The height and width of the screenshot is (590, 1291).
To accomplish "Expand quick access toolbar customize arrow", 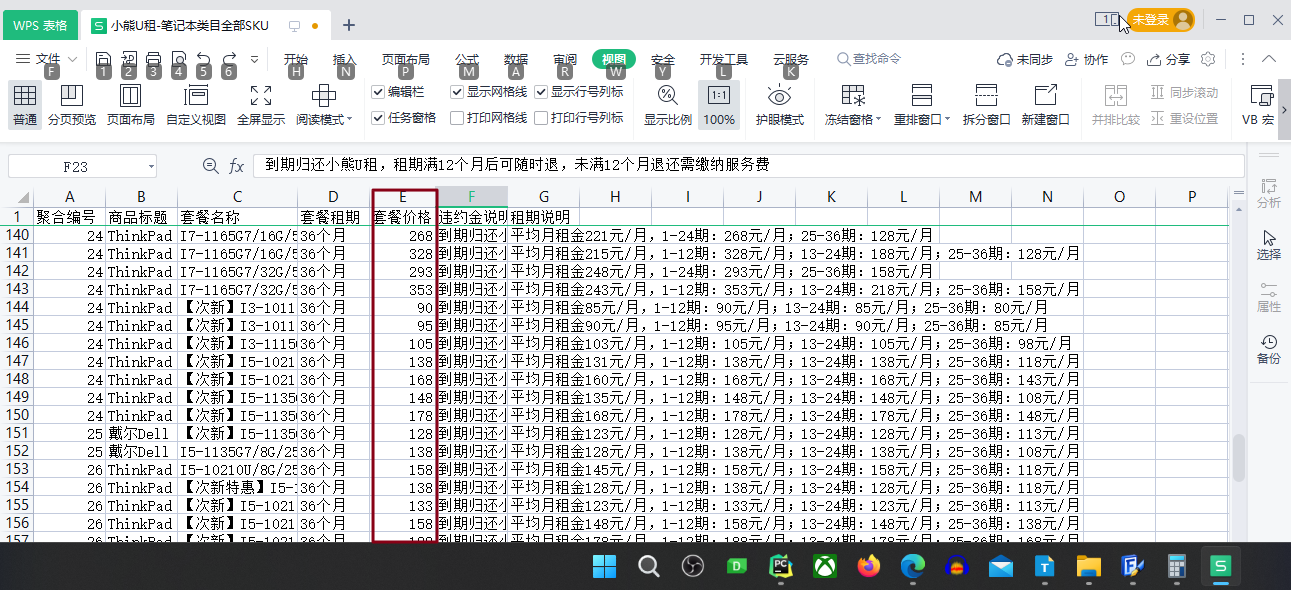I will [x=254, y=59].
